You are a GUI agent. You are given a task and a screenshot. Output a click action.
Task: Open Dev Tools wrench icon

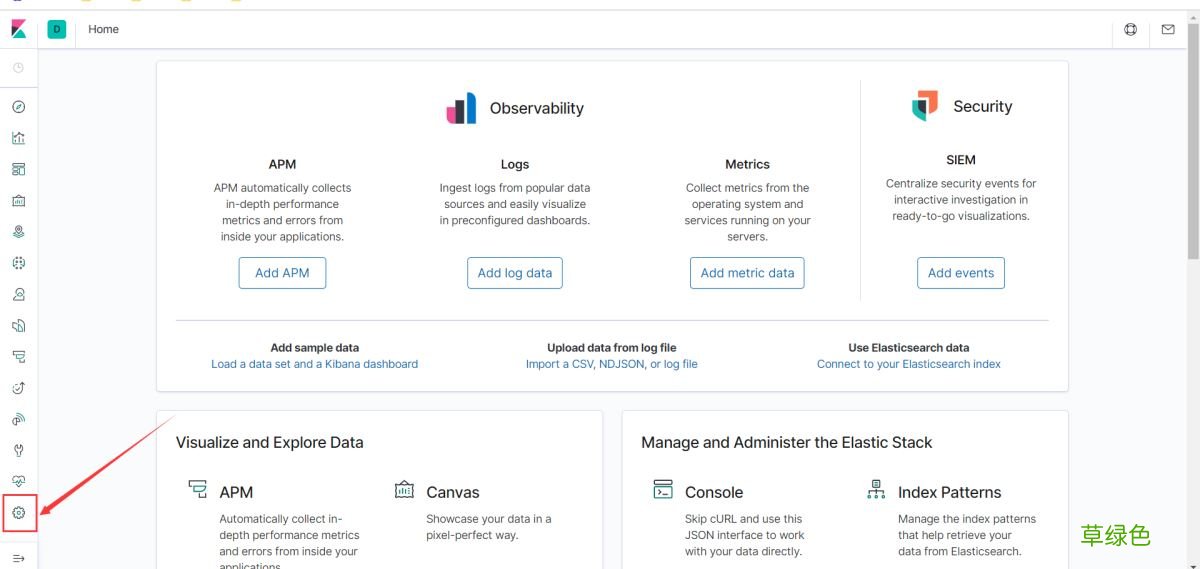(x=18, y=450)
